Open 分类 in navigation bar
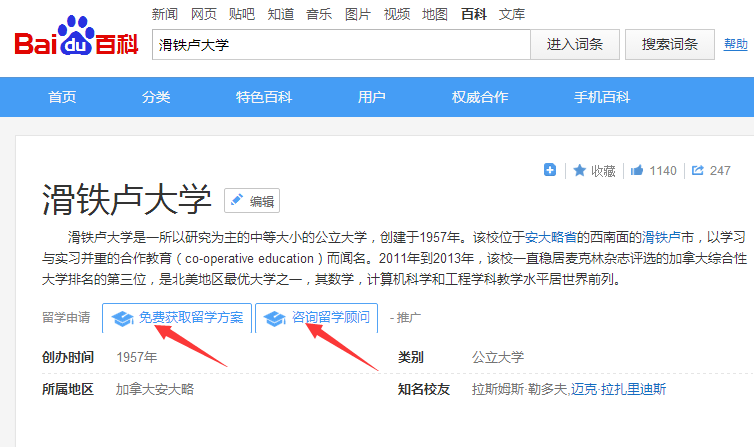 pos(156,97)
